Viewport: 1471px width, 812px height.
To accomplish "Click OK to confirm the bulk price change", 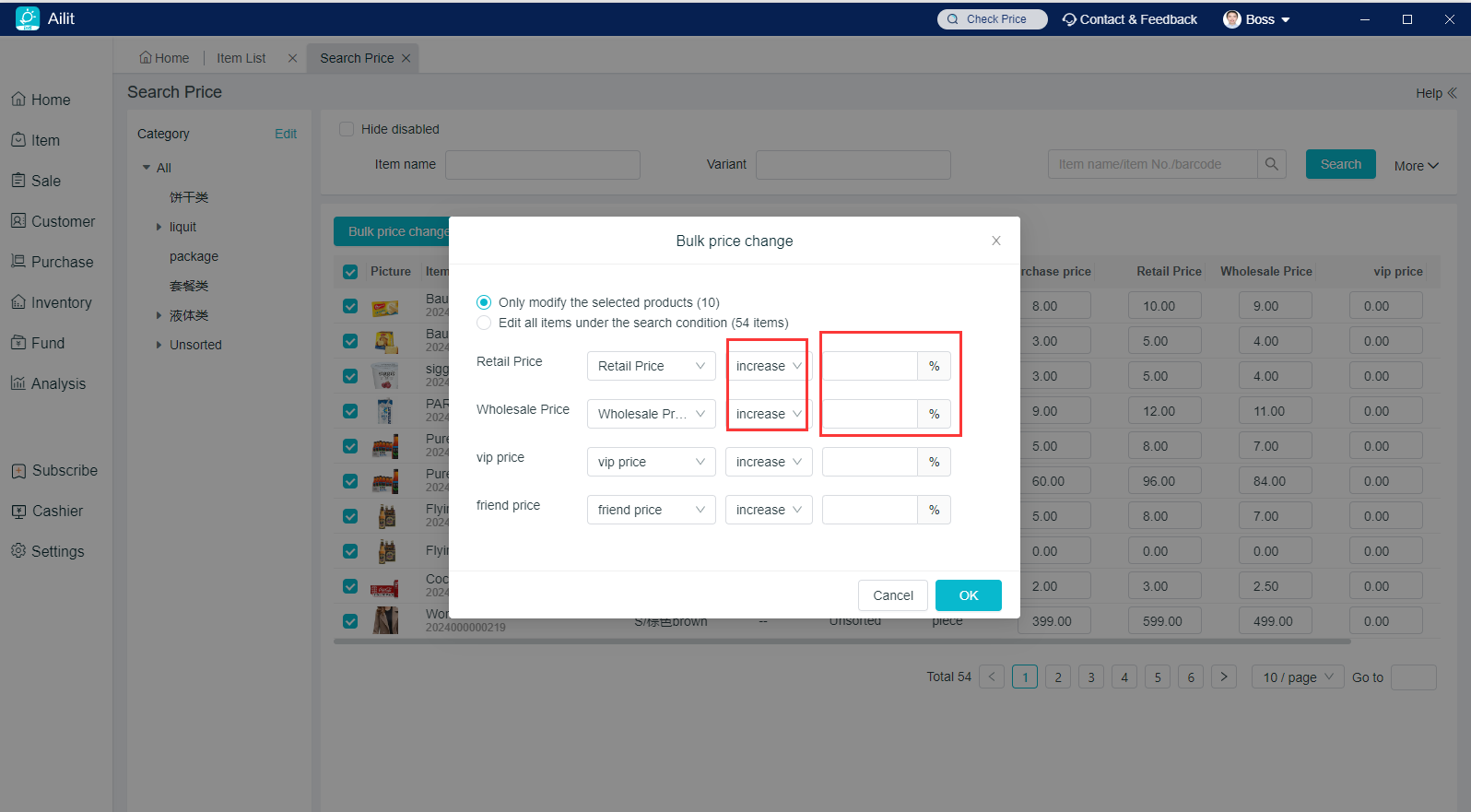I will [968, 595].
